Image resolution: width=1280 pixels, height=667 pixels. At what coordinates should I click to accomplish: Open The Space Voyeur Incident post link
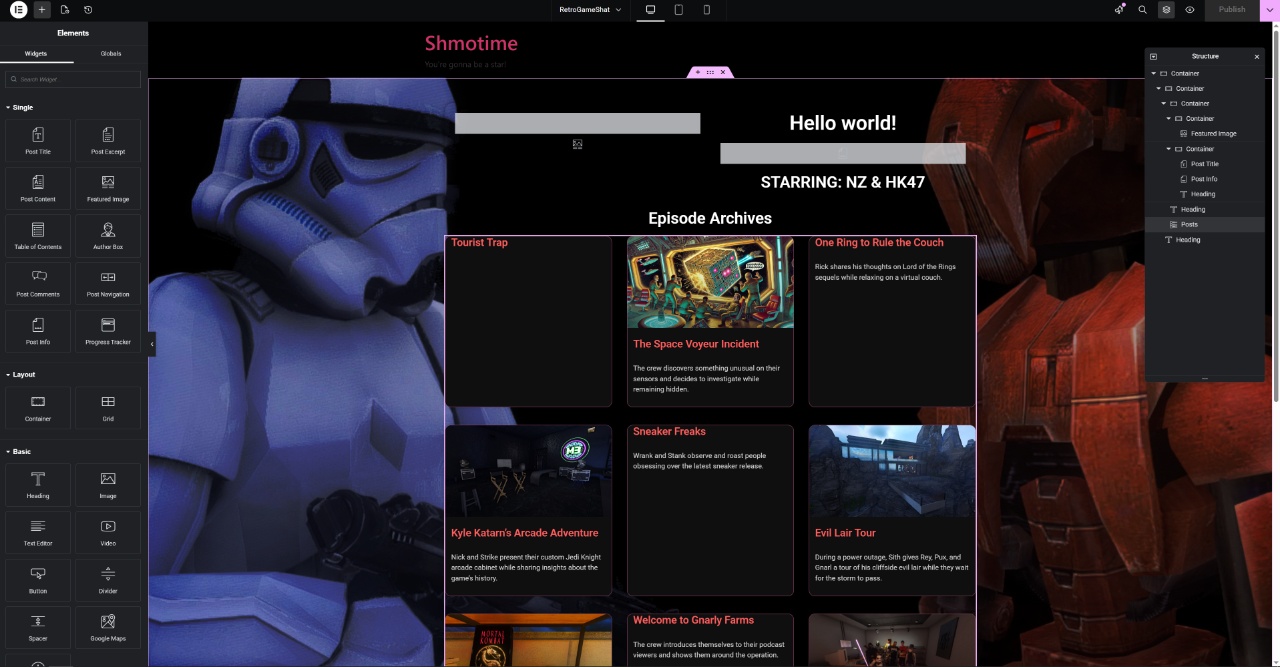[x=696, y=344]
